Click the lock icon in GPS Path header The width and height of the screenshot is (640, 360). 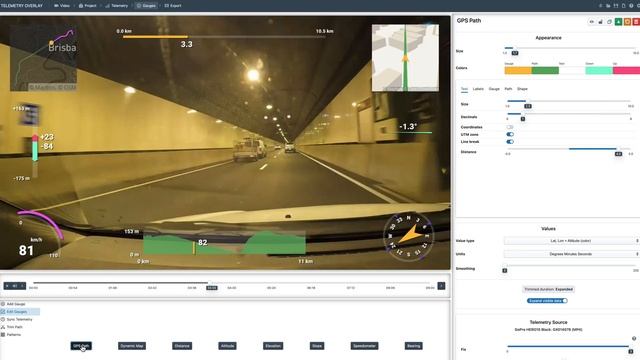click(x=600, y=22)
